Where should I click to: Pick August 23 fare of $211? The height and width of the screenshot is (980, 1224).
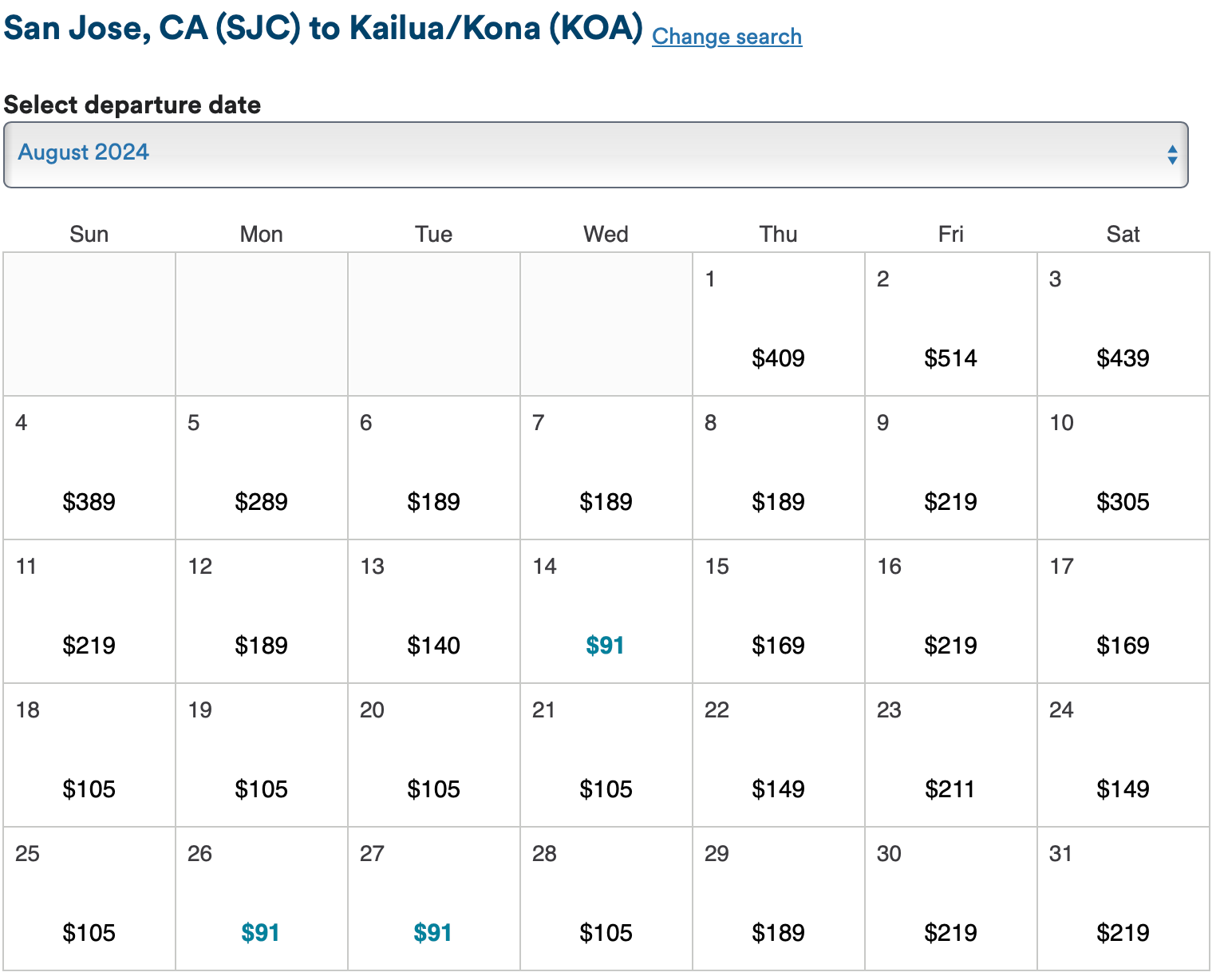(950, 788)
